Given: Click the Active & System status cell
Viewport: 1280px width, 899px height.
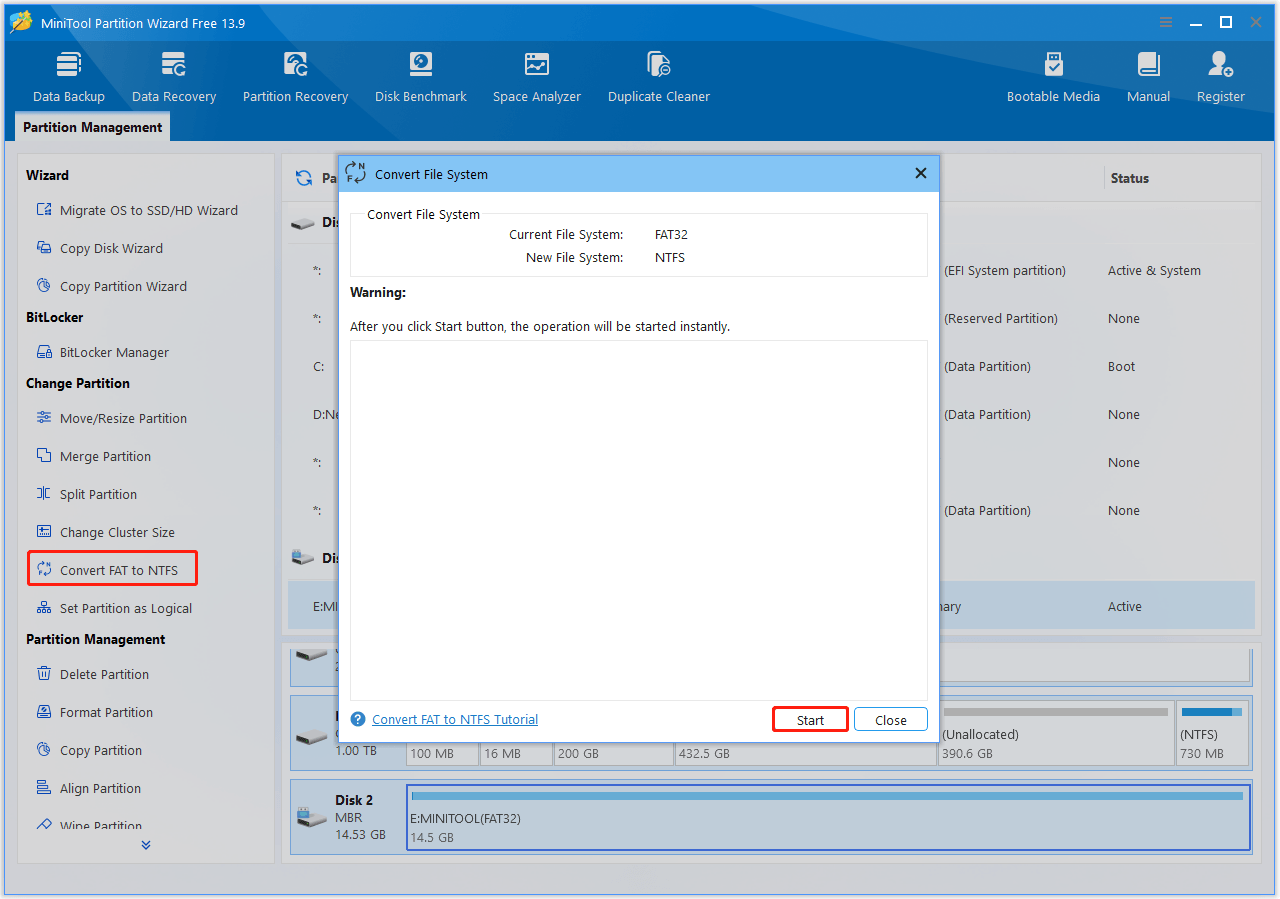Looking at the screenshot, I should coord(1154,270).
